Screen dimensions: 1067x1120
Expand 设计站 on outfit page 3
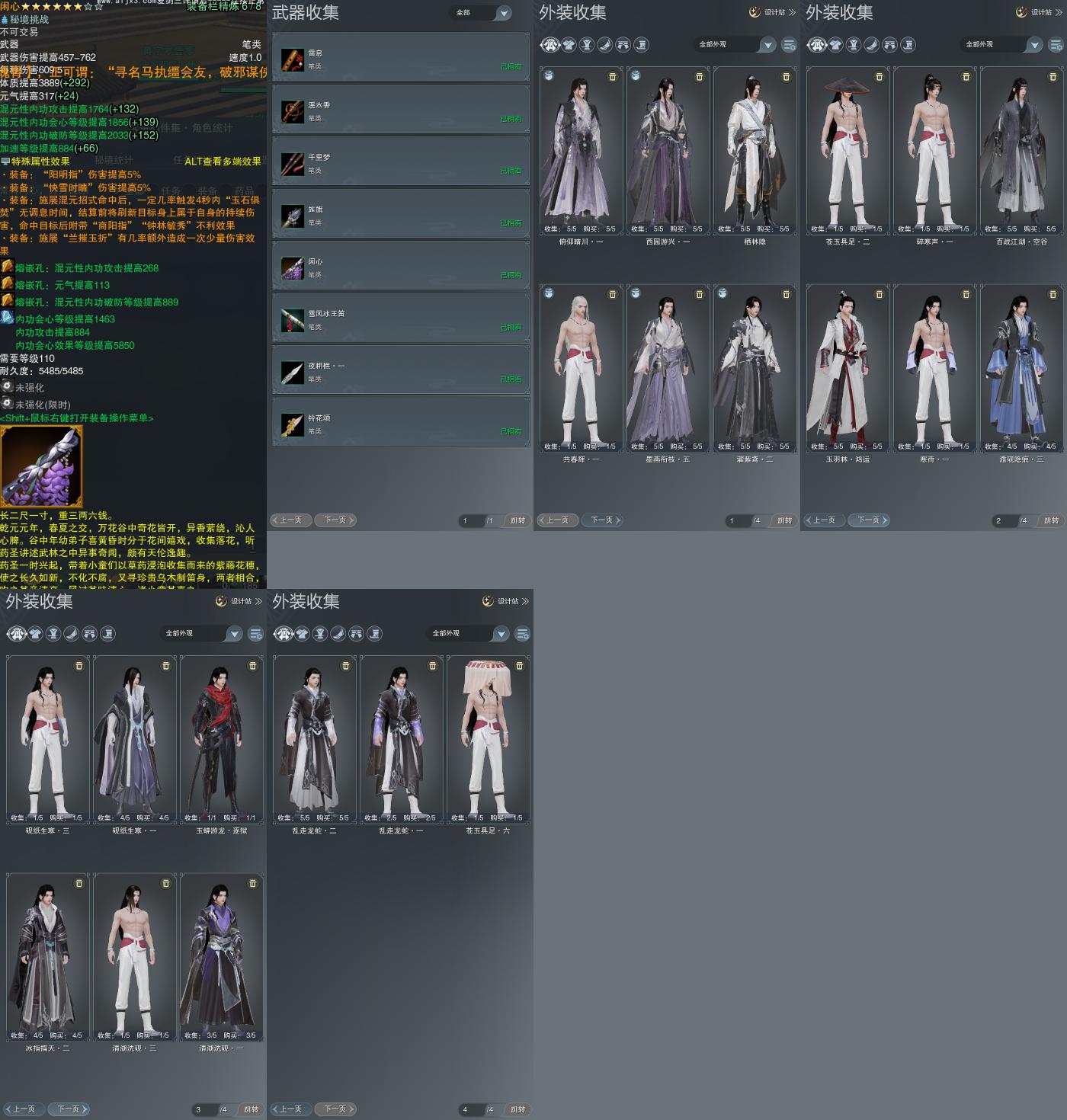[x=239, y=601]
